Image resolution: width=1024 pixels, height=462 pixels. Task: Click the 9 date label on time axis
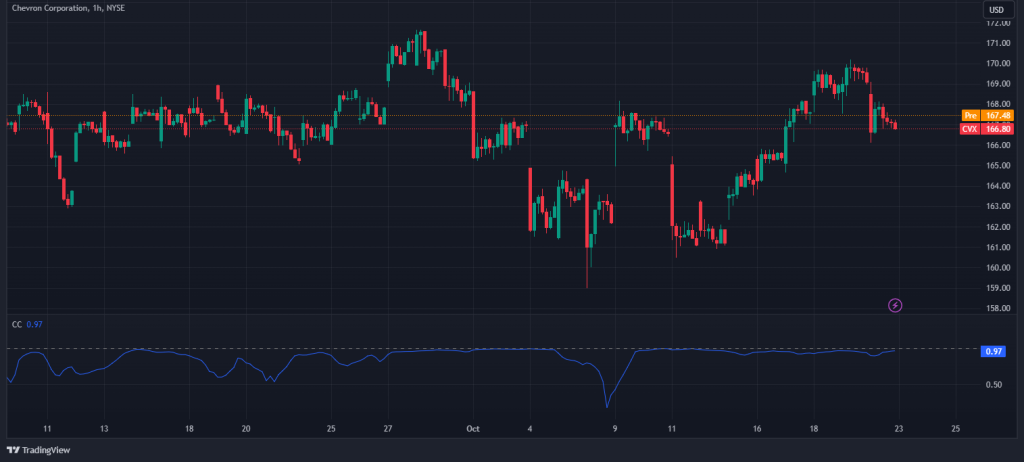click(615, 429)
